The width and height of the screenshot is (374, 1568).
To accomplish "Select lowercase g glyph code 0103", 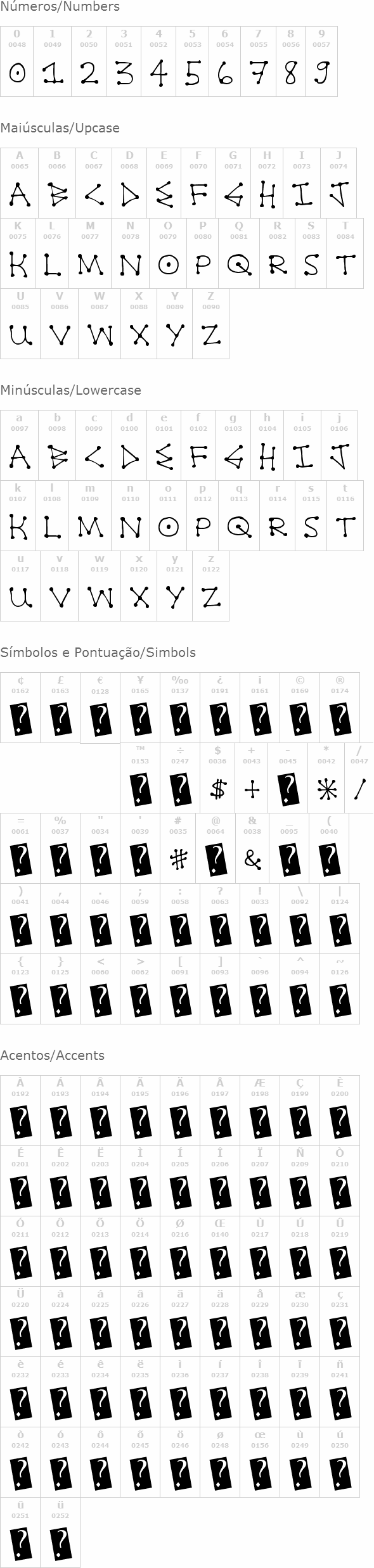I will coord(233,445).
